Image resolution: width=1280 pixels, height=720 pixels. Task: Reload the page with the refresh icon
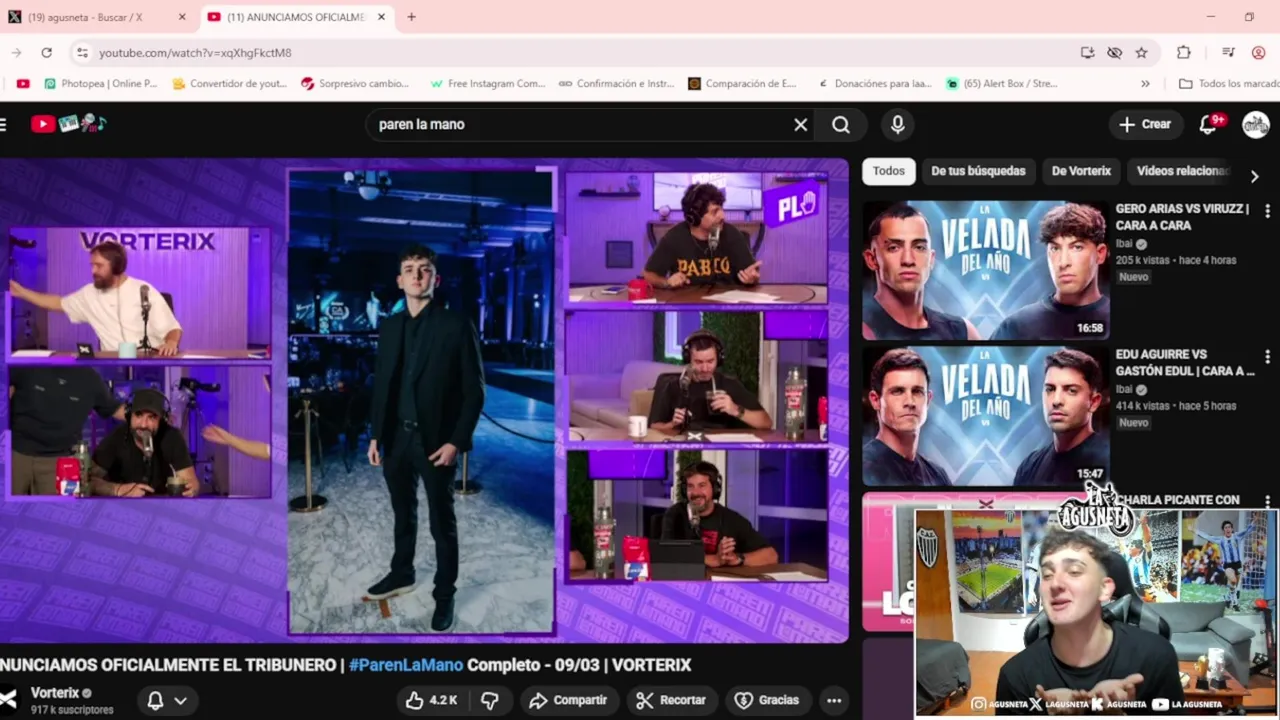coord(46,52)
